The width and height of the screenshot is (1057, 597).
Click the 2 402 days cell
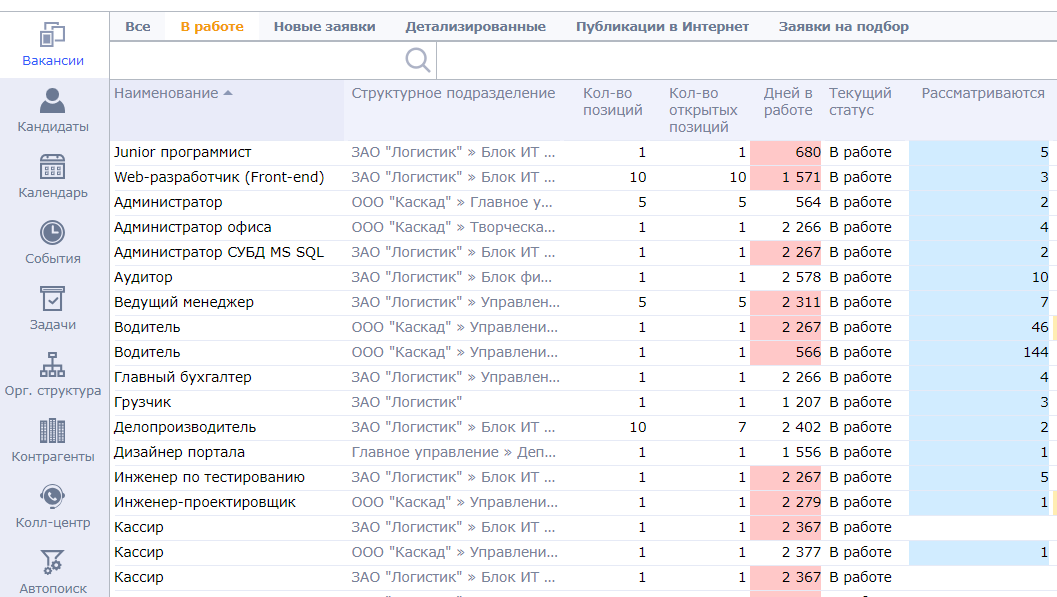[785, 427]
